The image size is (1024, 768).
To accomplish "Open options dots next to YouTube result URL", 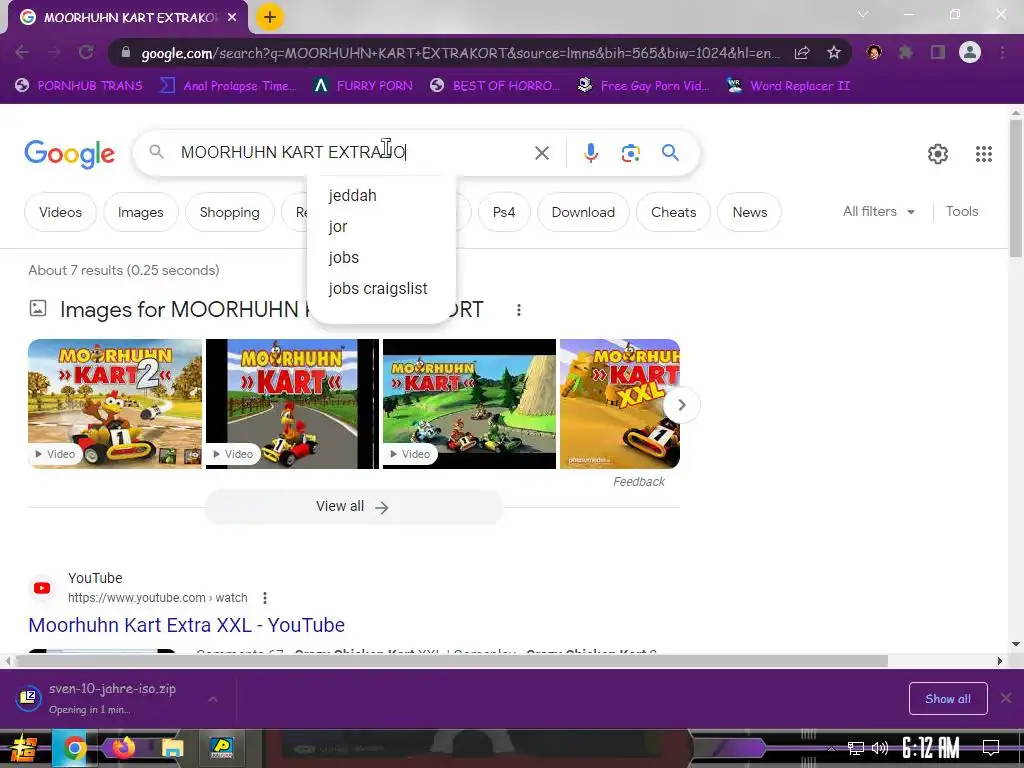I will tap(264, 598).
